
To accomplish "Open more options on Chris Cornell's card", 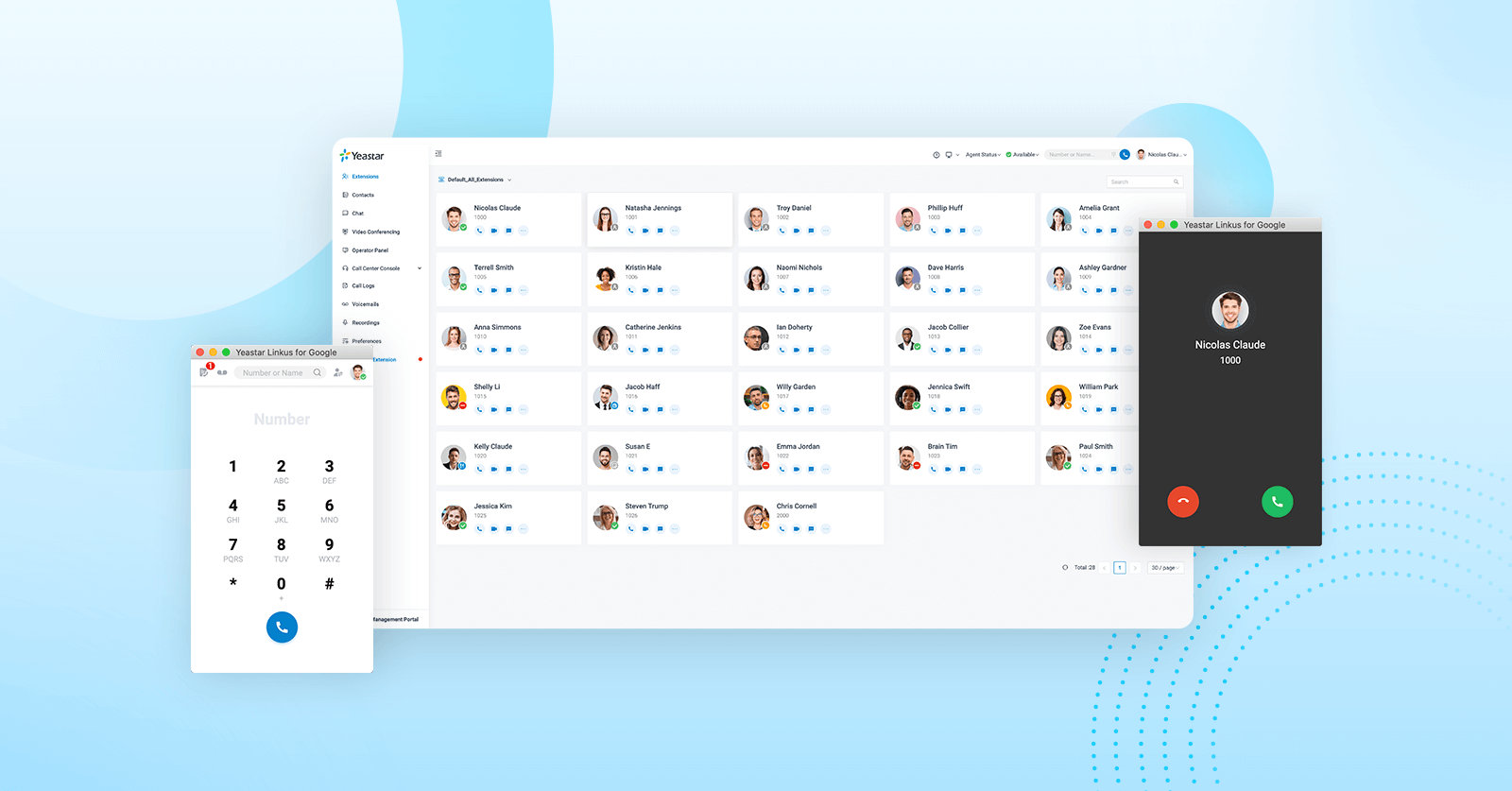I will tap(826, 528).
